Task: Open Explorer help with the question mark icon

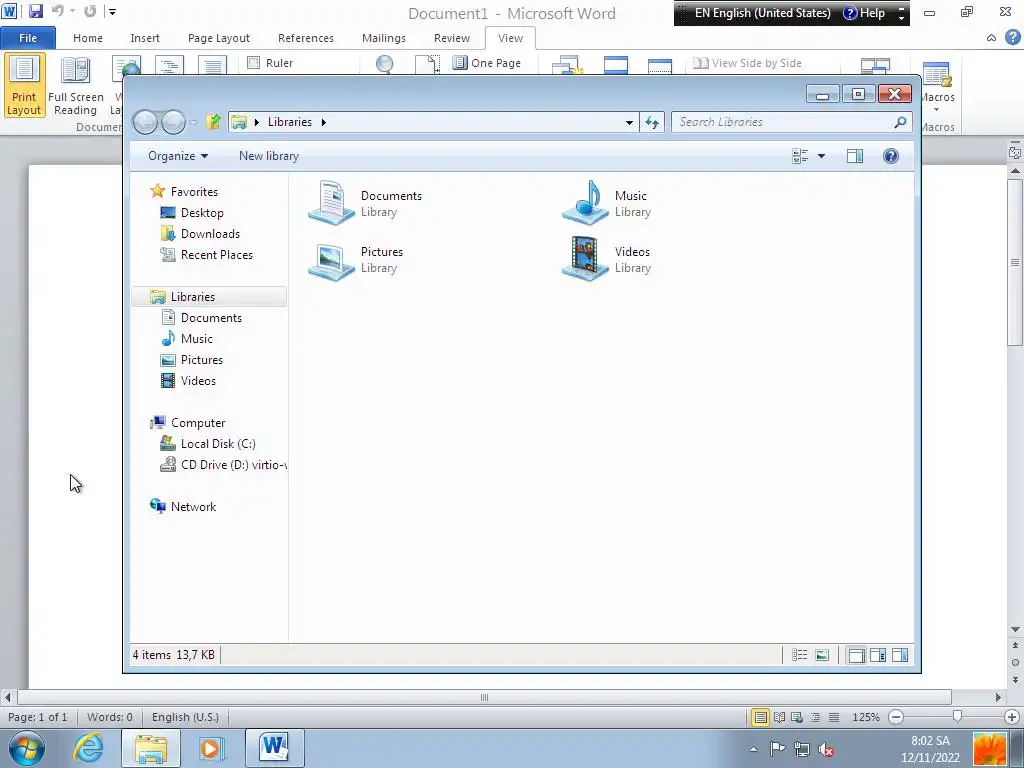Action: click(891, 155)
